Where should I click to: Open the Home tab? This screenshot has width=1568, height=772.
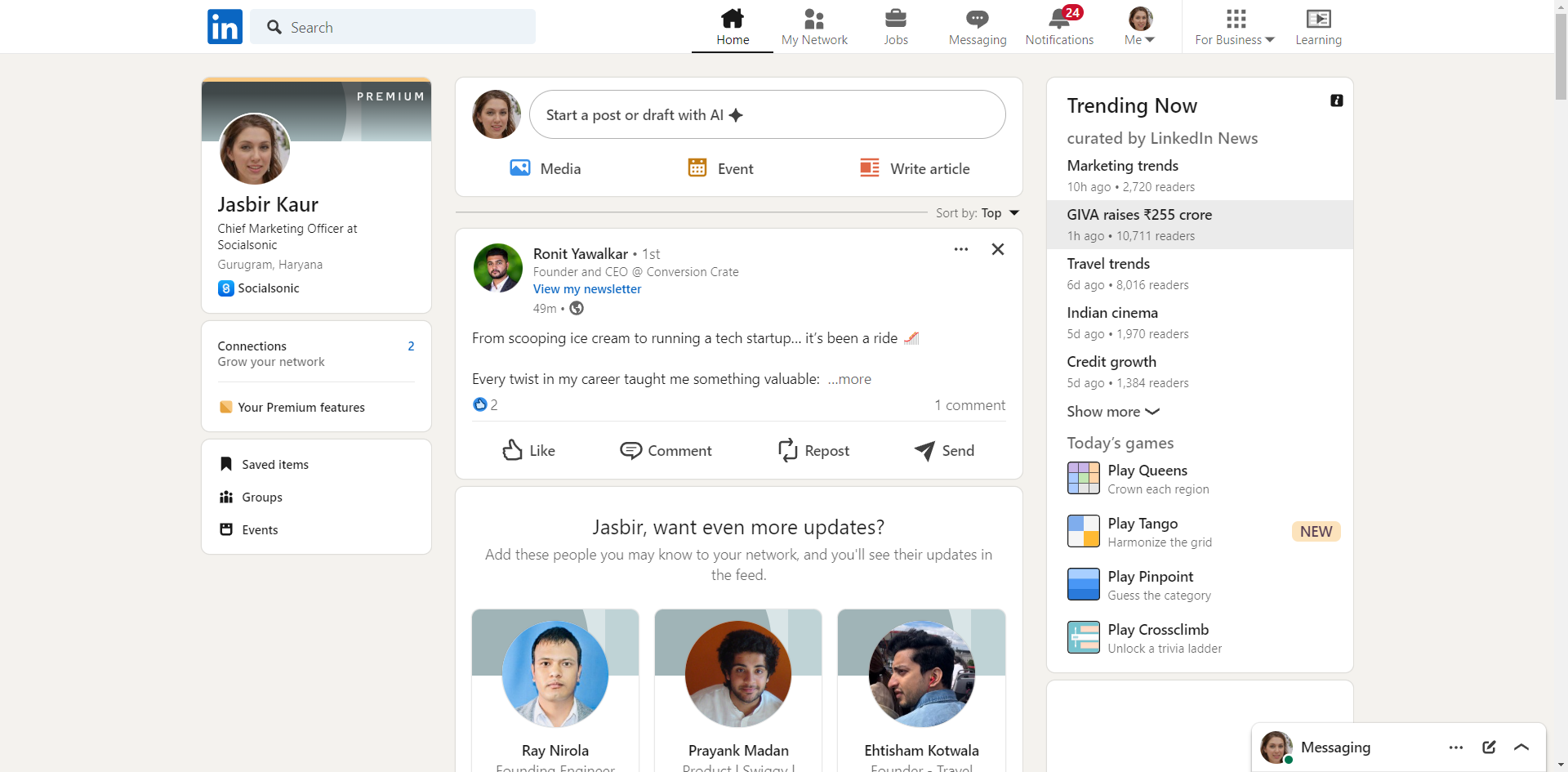733,27
